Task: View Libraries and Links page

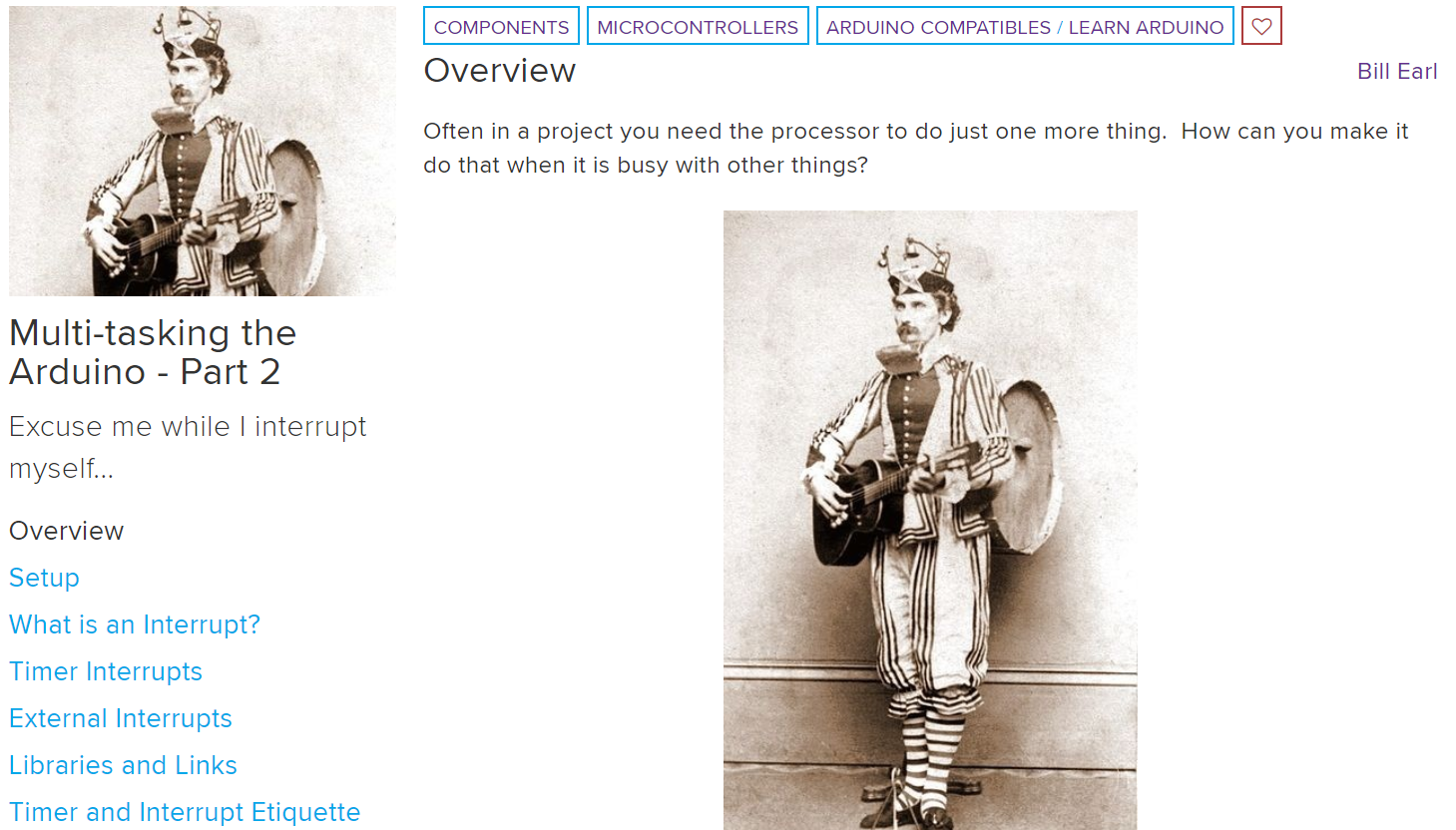Action: pos(123,765)
